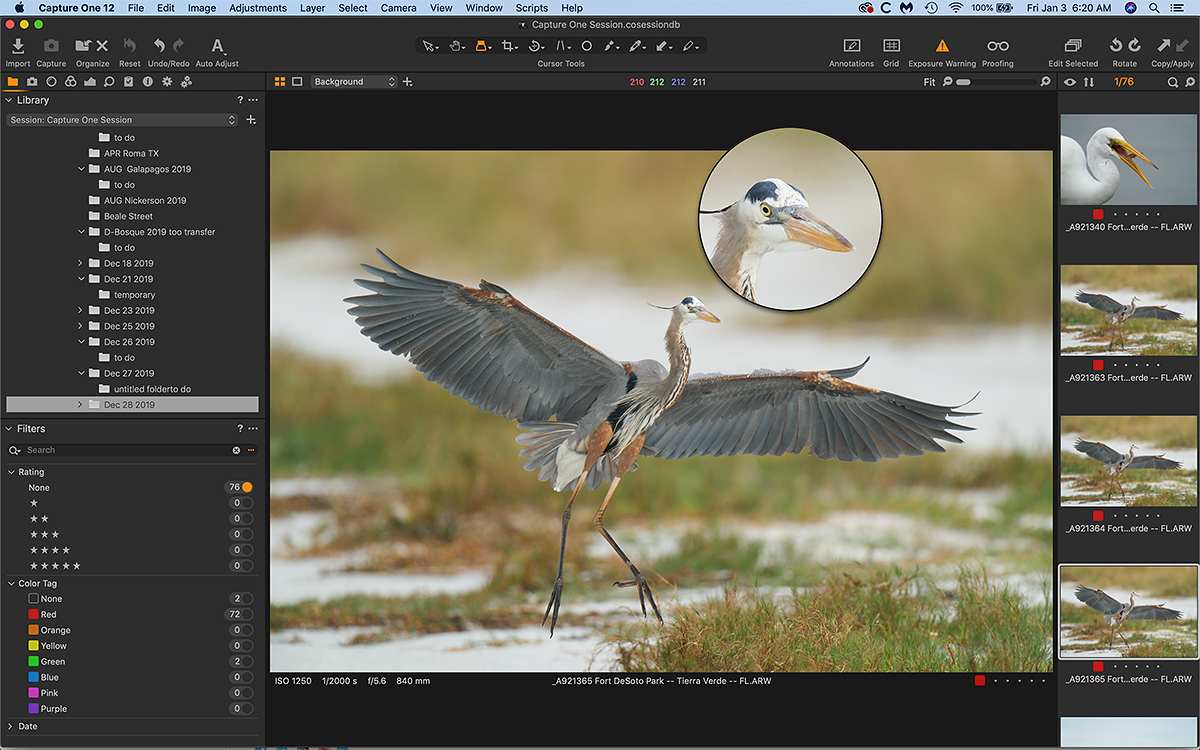Toggle the Grid overlay
This screenshot has width=1200, height=750.
click(x=891, y=46)
